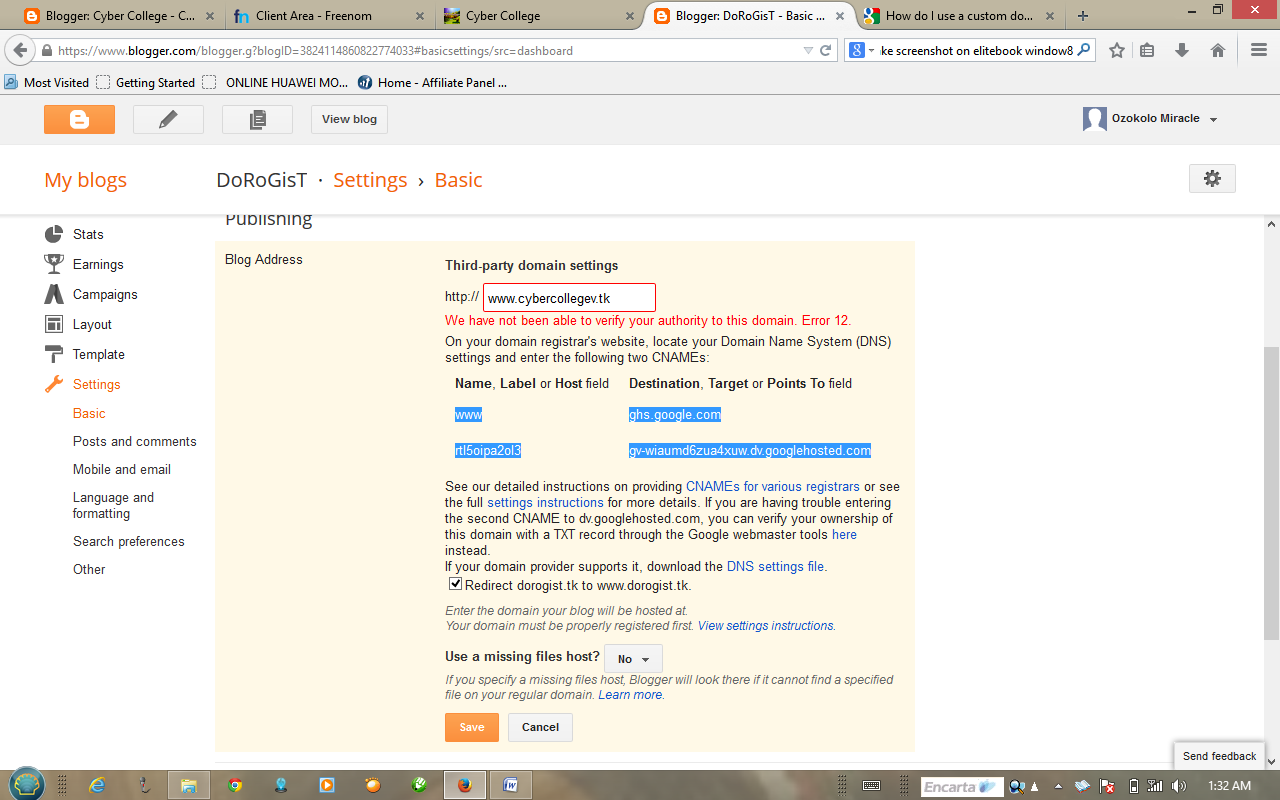Select the Basic settings item
The height and width of the screenshot is (800, 1280).
pyautogui.click(x=89, y=413)
